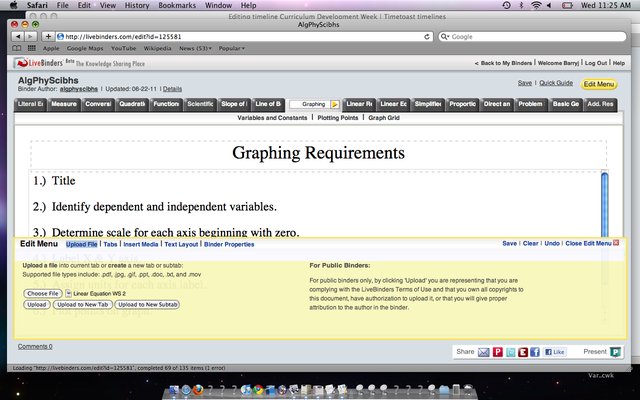
Task: Click the Upload button
Action: coord(37,304)
